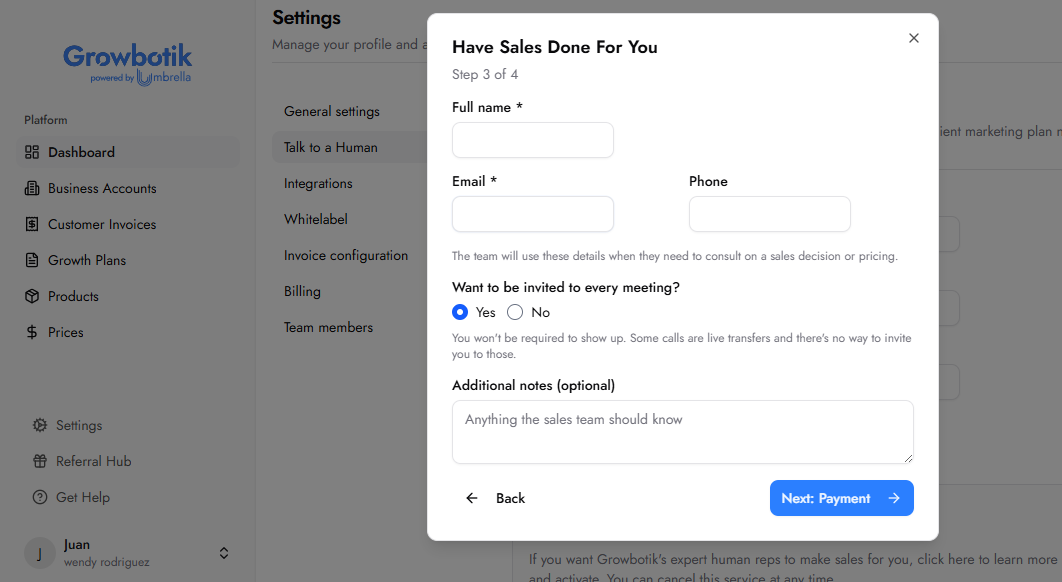Screen dimensions: 1062x582
Task: Click the Growth Plans document icon
Action: click(32, 260)
